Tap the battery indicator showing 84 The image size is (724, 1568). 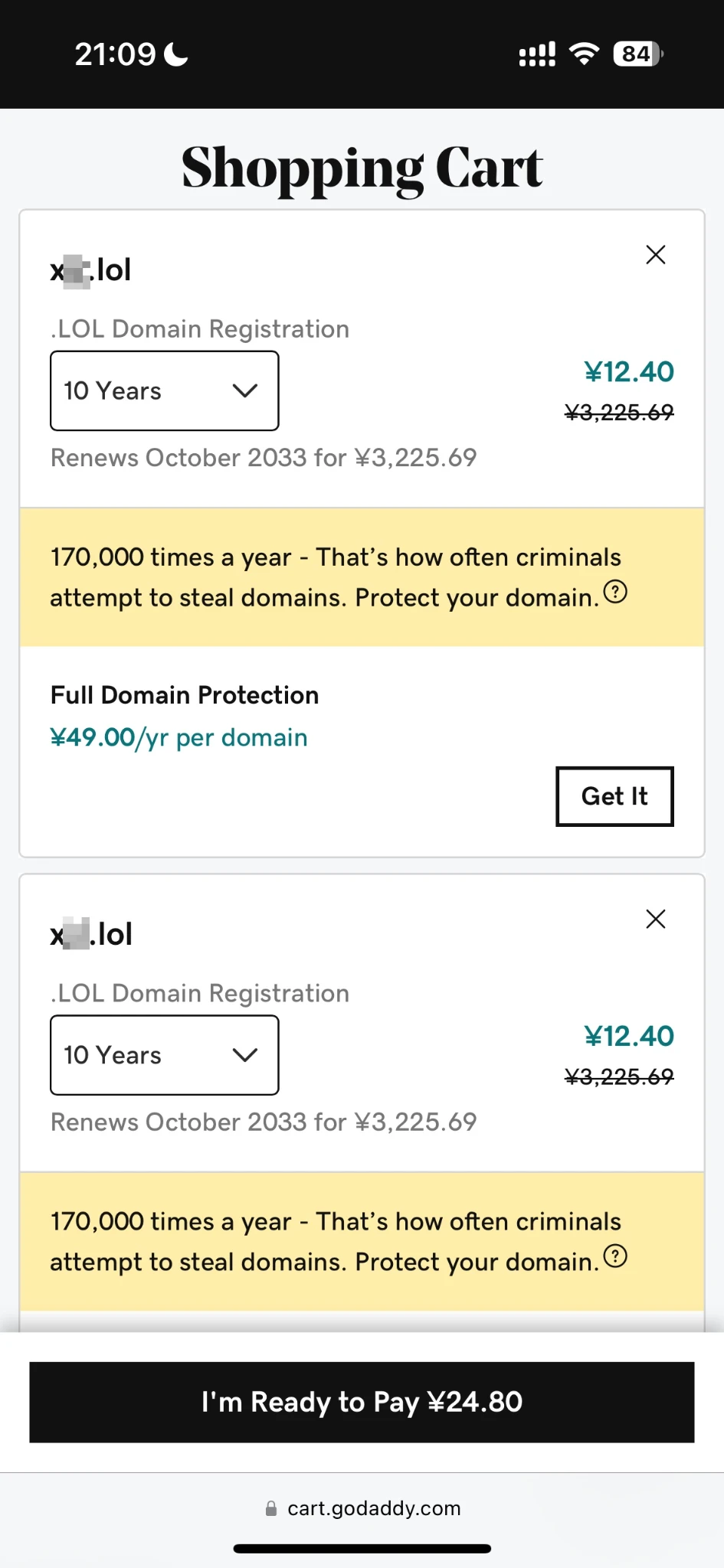637,54
